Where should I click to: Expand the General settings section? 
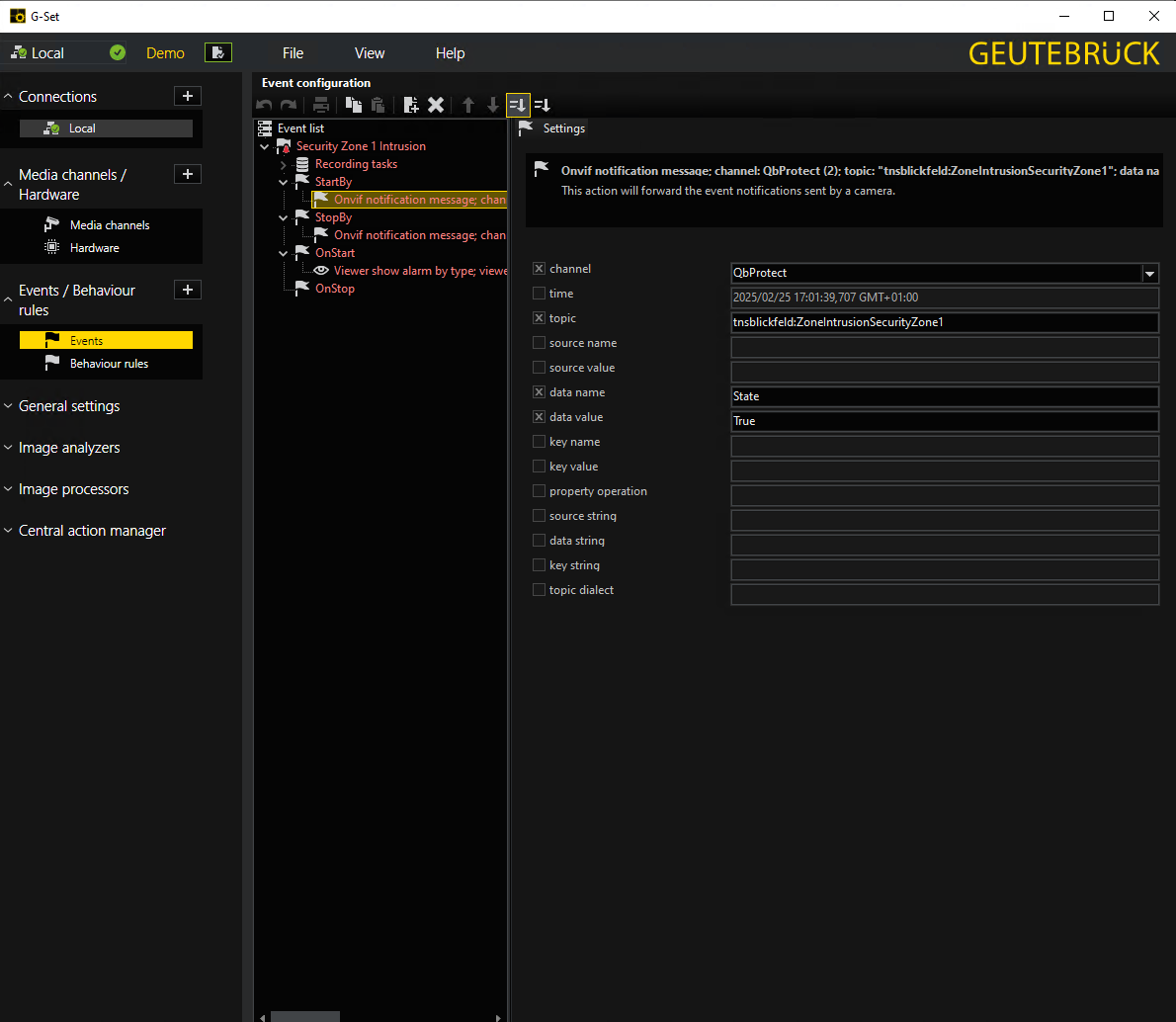[x=69, y=406]
